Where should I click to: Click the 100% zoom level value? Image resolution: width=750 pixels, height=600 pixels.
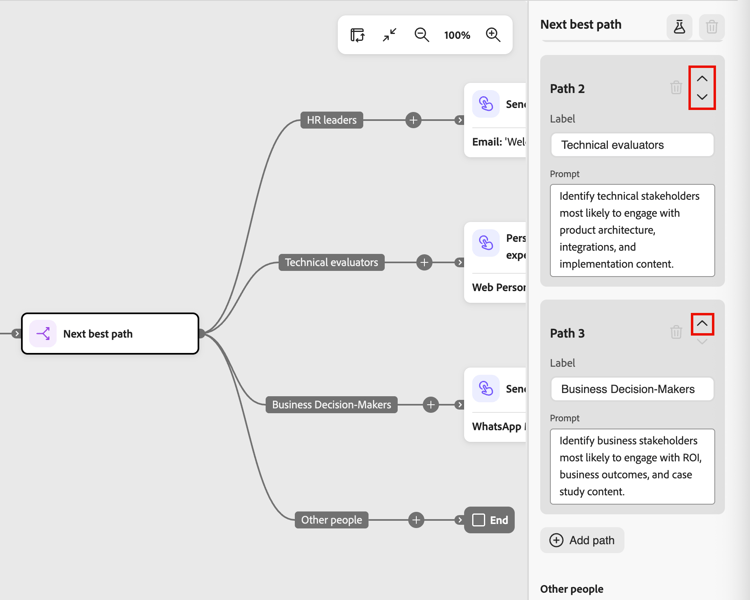(457, 35)
